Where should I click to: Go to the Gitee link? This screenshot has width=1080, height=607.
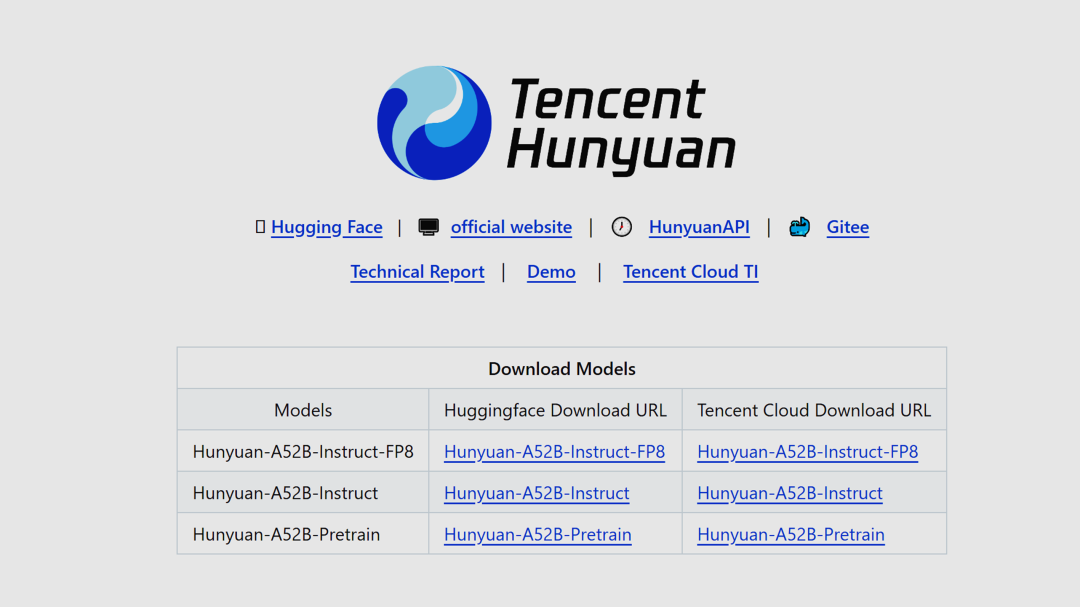point(848,227)
